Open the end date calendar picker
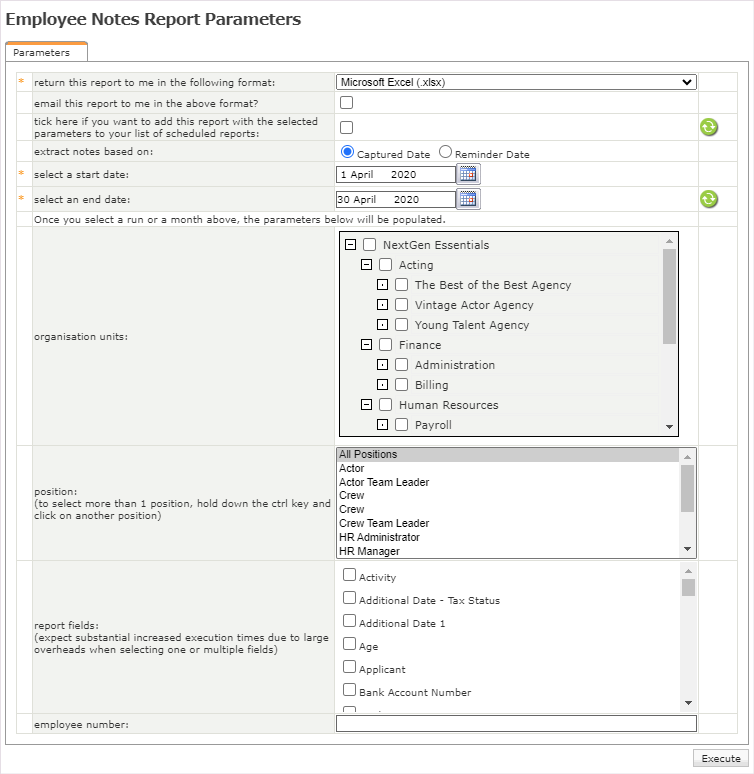The height and width of the screenshot is (774, 754). (468, 199)
